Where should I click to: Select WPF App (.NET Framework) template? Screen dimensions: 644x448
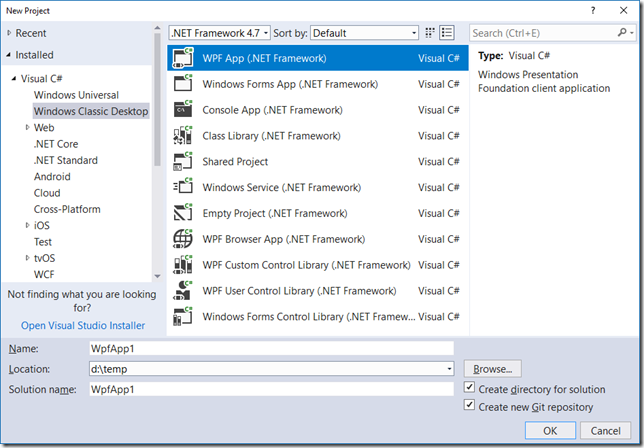point(317,58)
